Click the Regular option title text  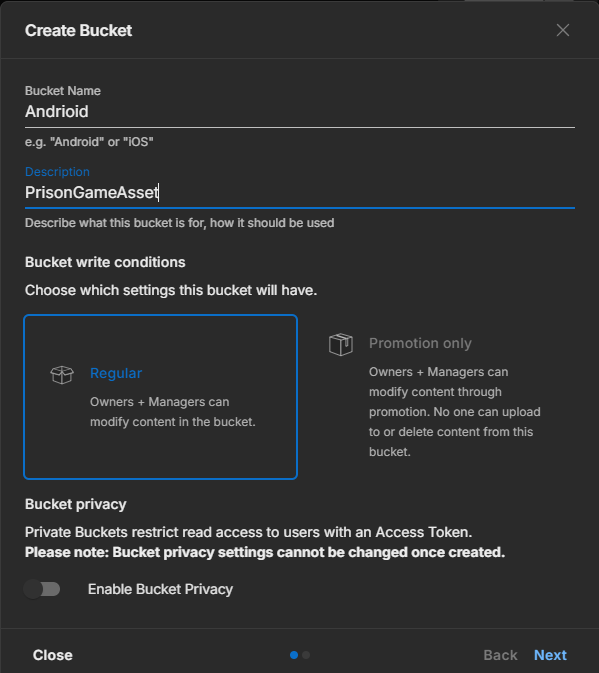(x=116, y=373)
